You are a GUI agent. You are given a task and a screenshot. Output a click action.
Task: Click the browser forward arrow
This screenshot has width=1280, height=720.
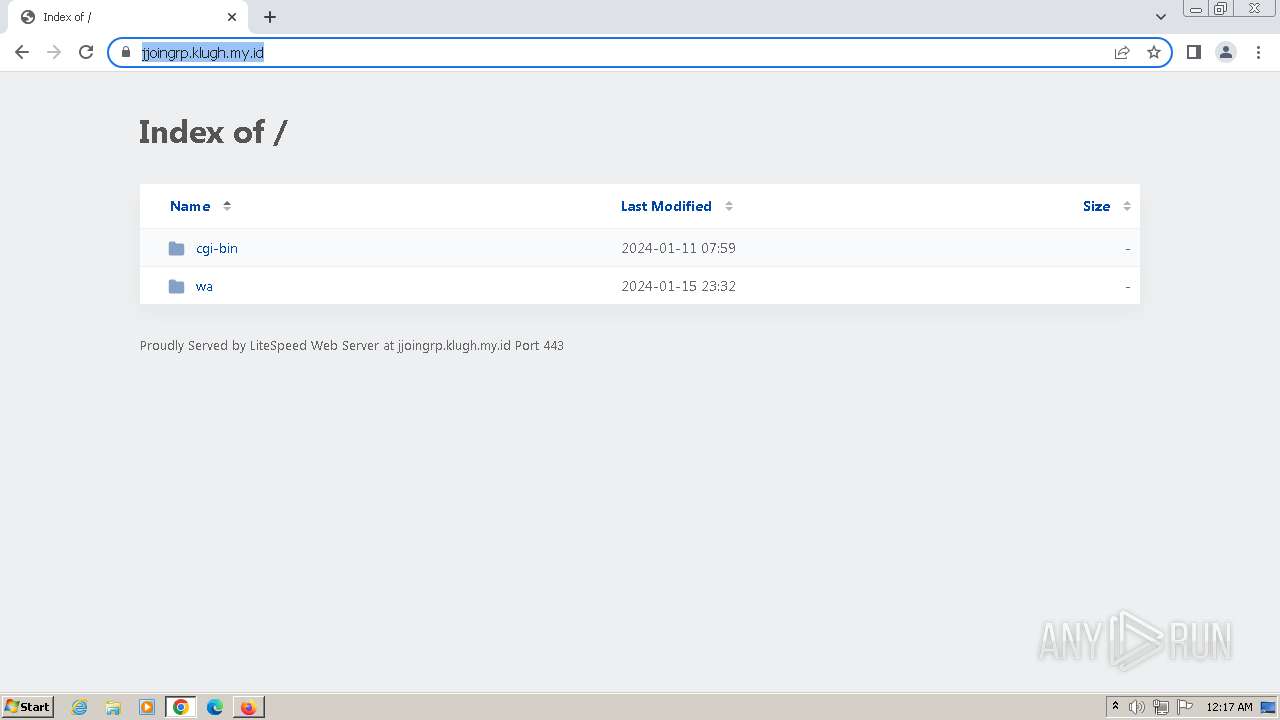pos(54,52)
